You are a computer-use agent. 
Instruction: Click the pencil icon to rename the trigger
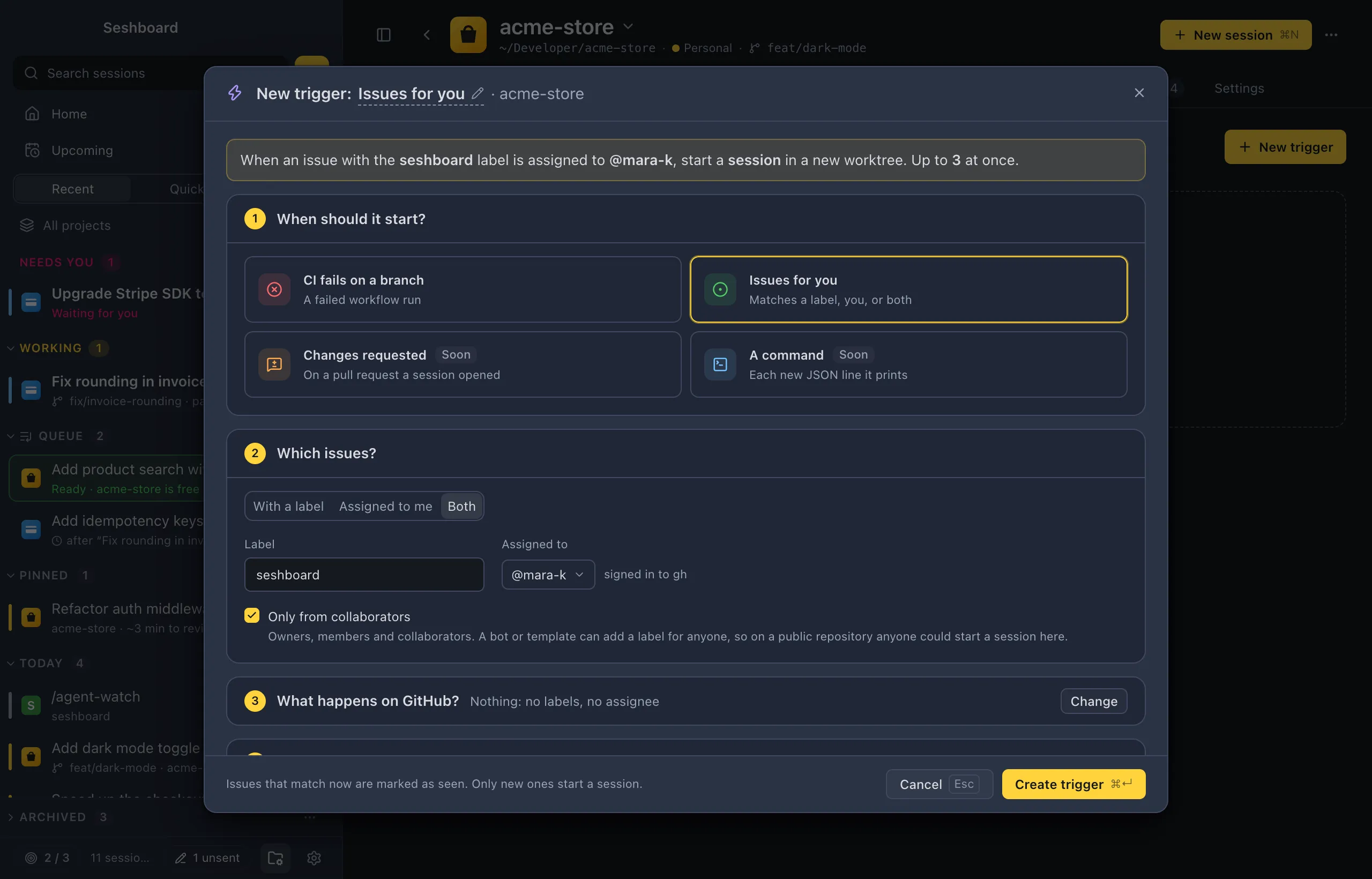pyautogui.click(x=478, y=93)
